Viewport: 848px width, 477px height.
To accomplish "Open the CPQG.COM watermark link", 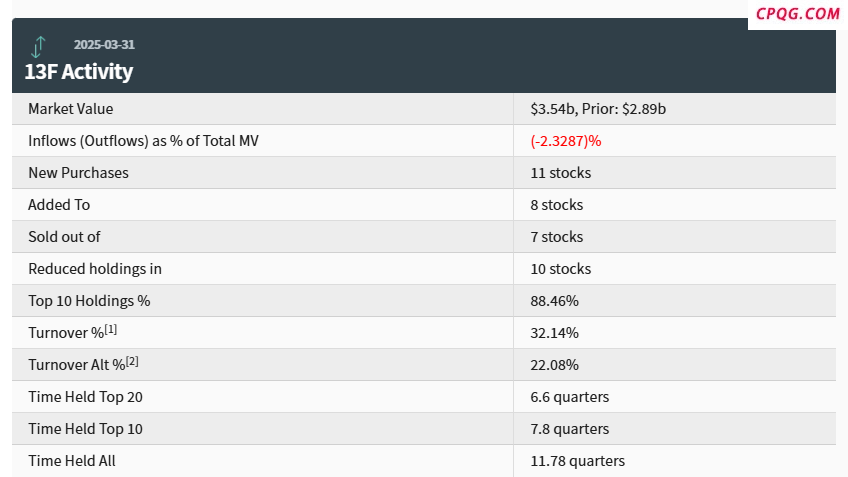I will [x=797, y=14].
